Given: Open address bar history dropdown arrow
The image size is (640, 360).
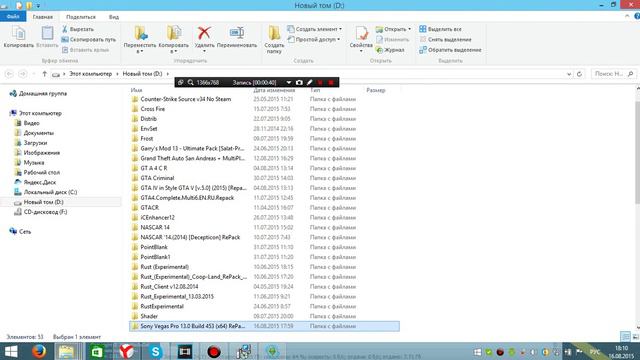Looking at the screenshot, I should tap(569, 74).
